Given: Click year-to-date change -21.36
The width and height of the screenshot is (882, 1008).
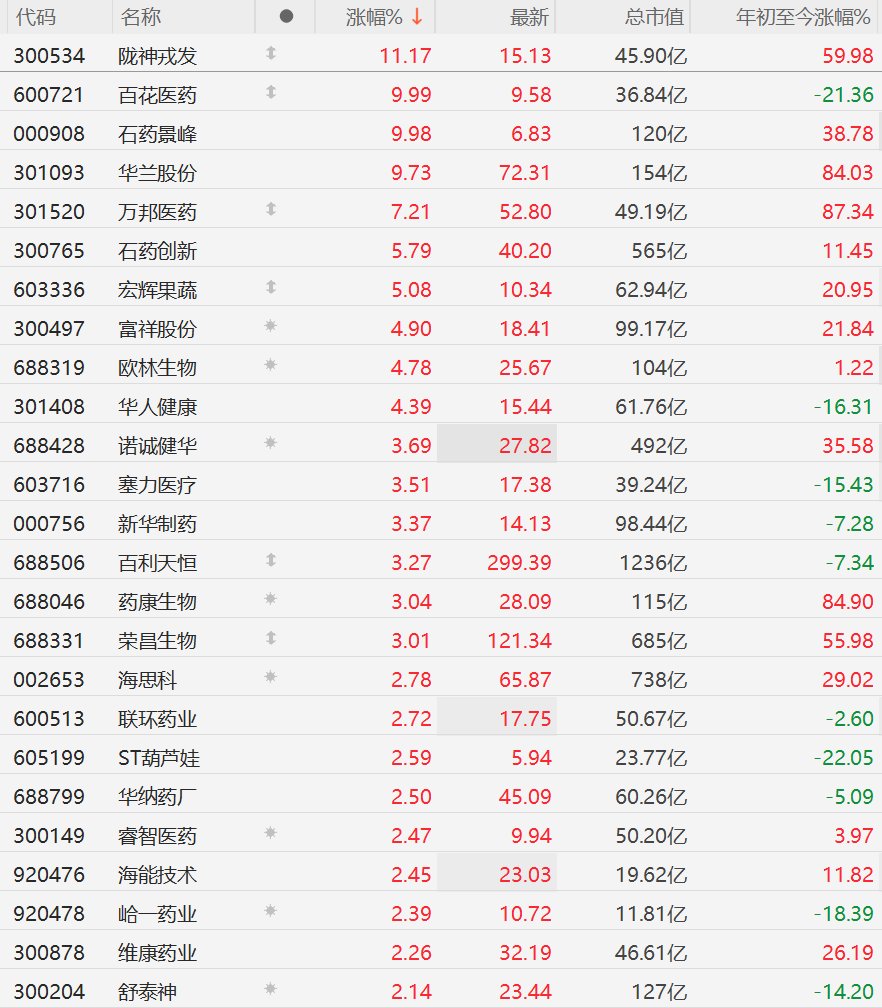Looking at the screenshot, I should [x=843, y=95].
